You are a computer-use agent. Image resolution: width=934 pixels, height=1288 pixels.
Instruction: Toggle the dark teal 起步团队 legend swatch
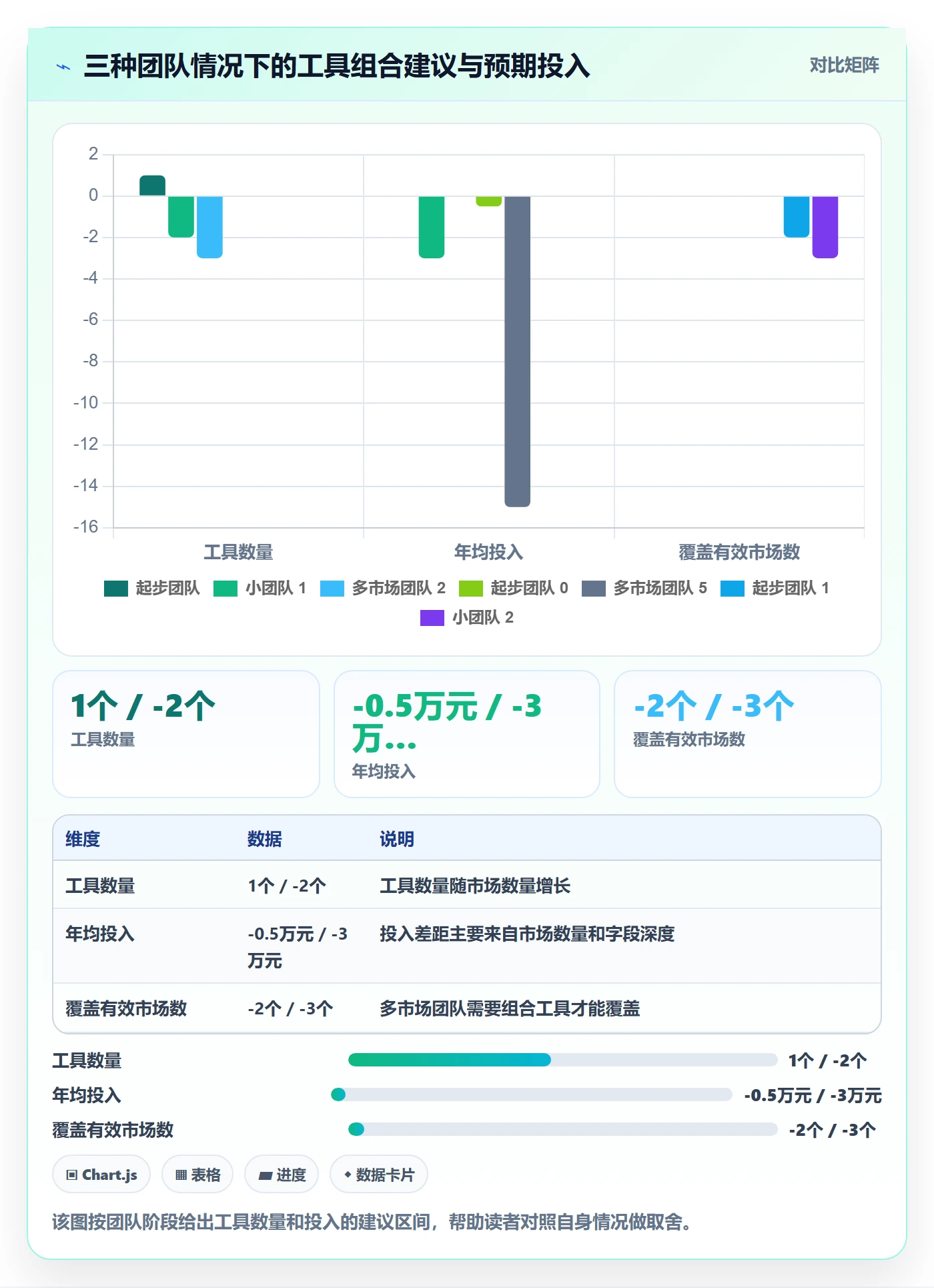click(116, 588)
